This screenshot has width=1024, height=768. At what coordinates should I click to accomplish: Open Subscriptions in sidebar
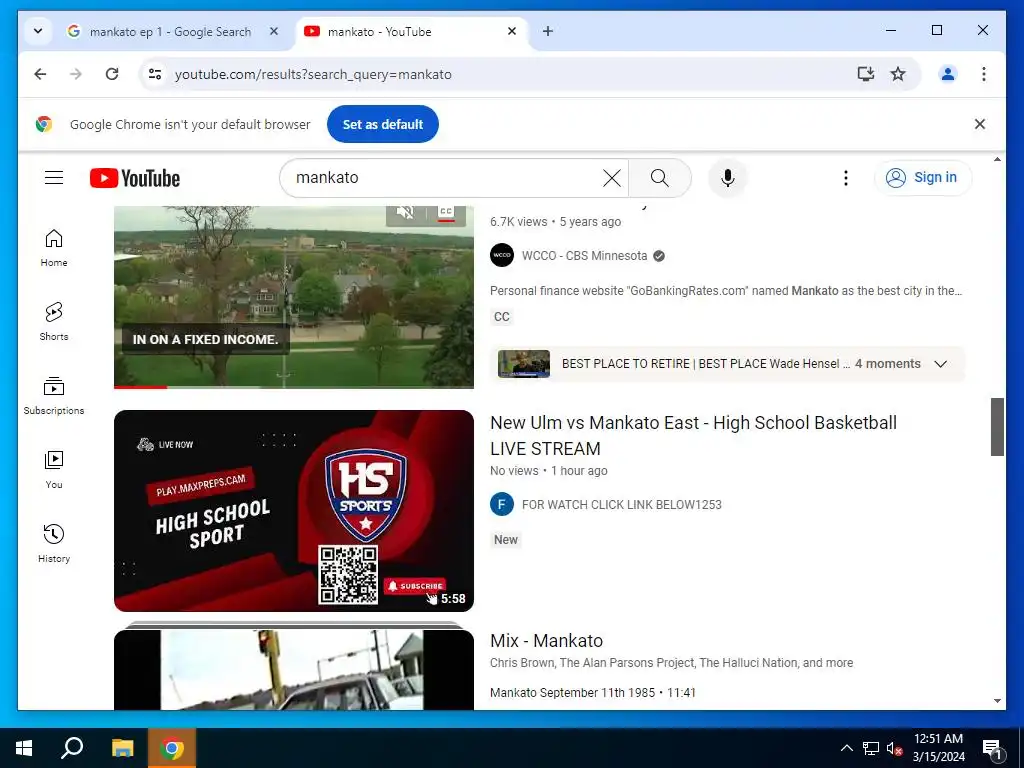coord(54,396)
